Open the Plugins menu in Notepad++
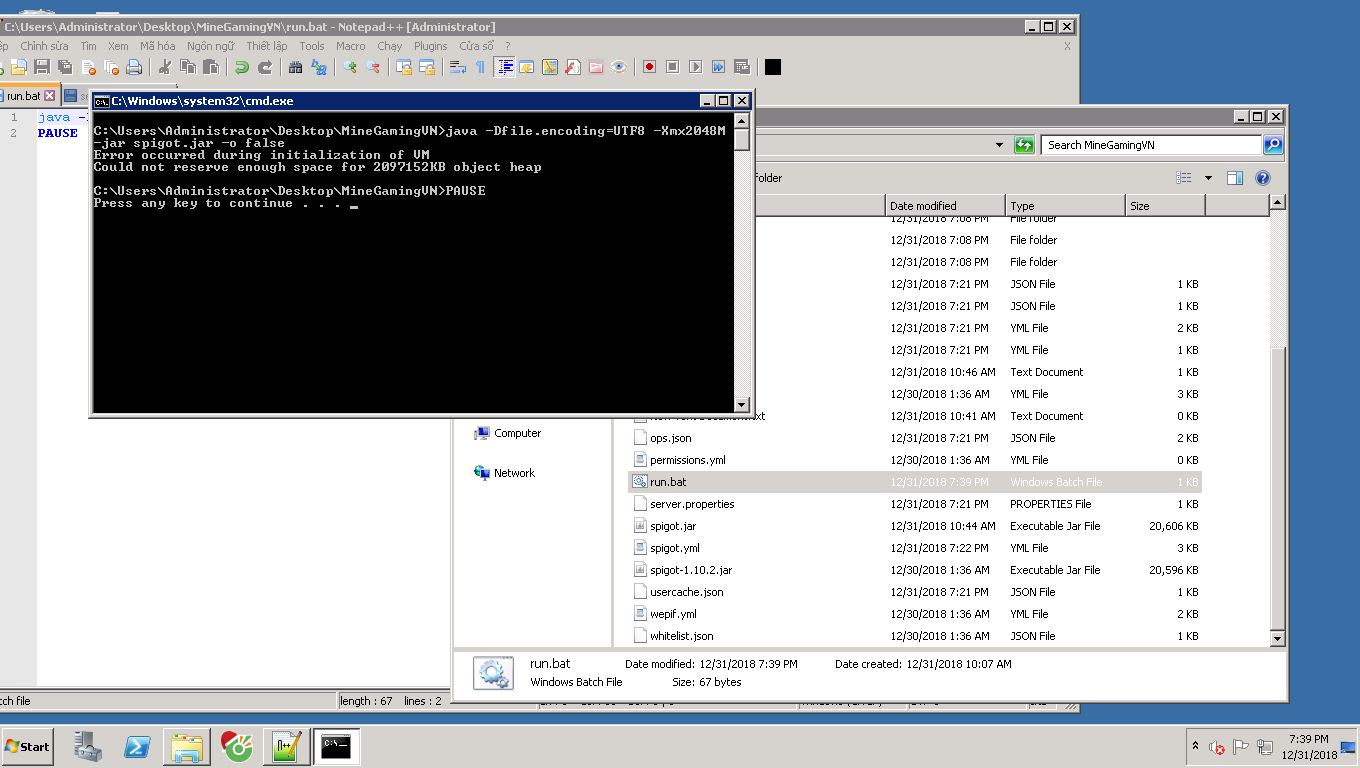This screenshot has width=1360, height=768. (431, 46)
